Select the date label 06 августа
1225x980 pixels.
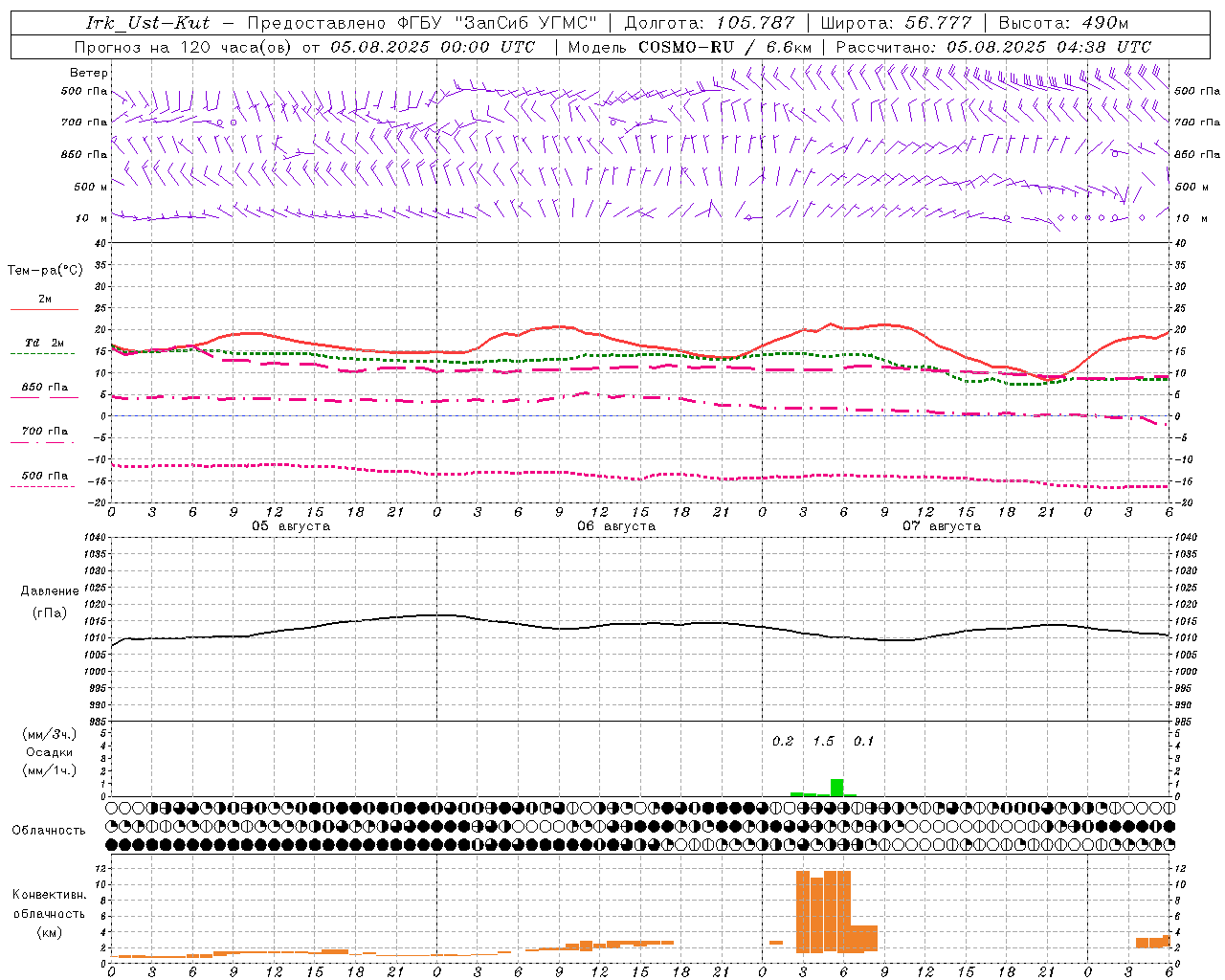coord(616,526)
